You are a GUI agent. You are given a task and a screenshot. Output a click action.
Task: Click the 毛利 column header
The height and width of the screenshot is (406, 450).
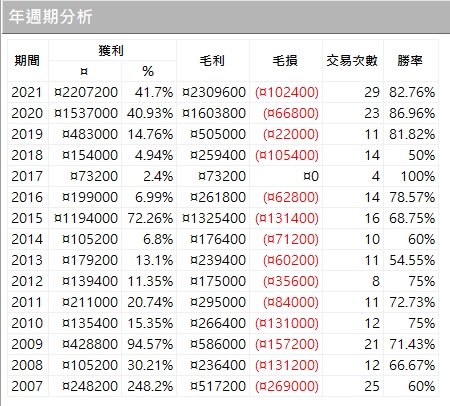213,61
